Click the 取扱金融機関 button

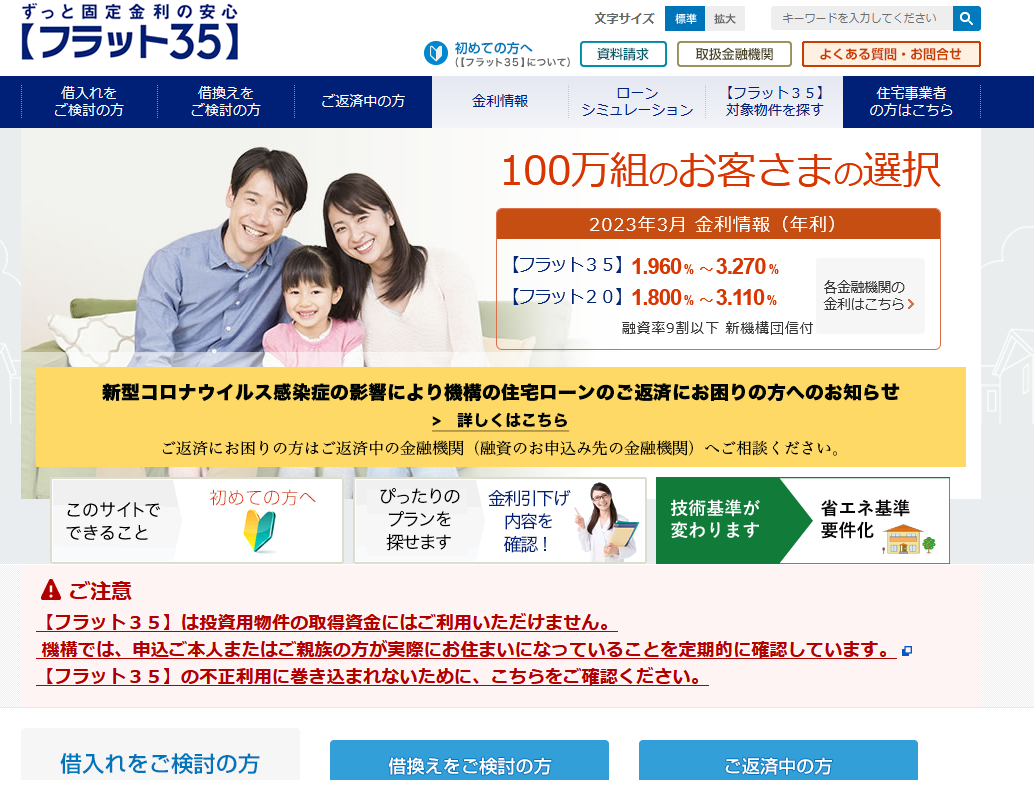734,54
